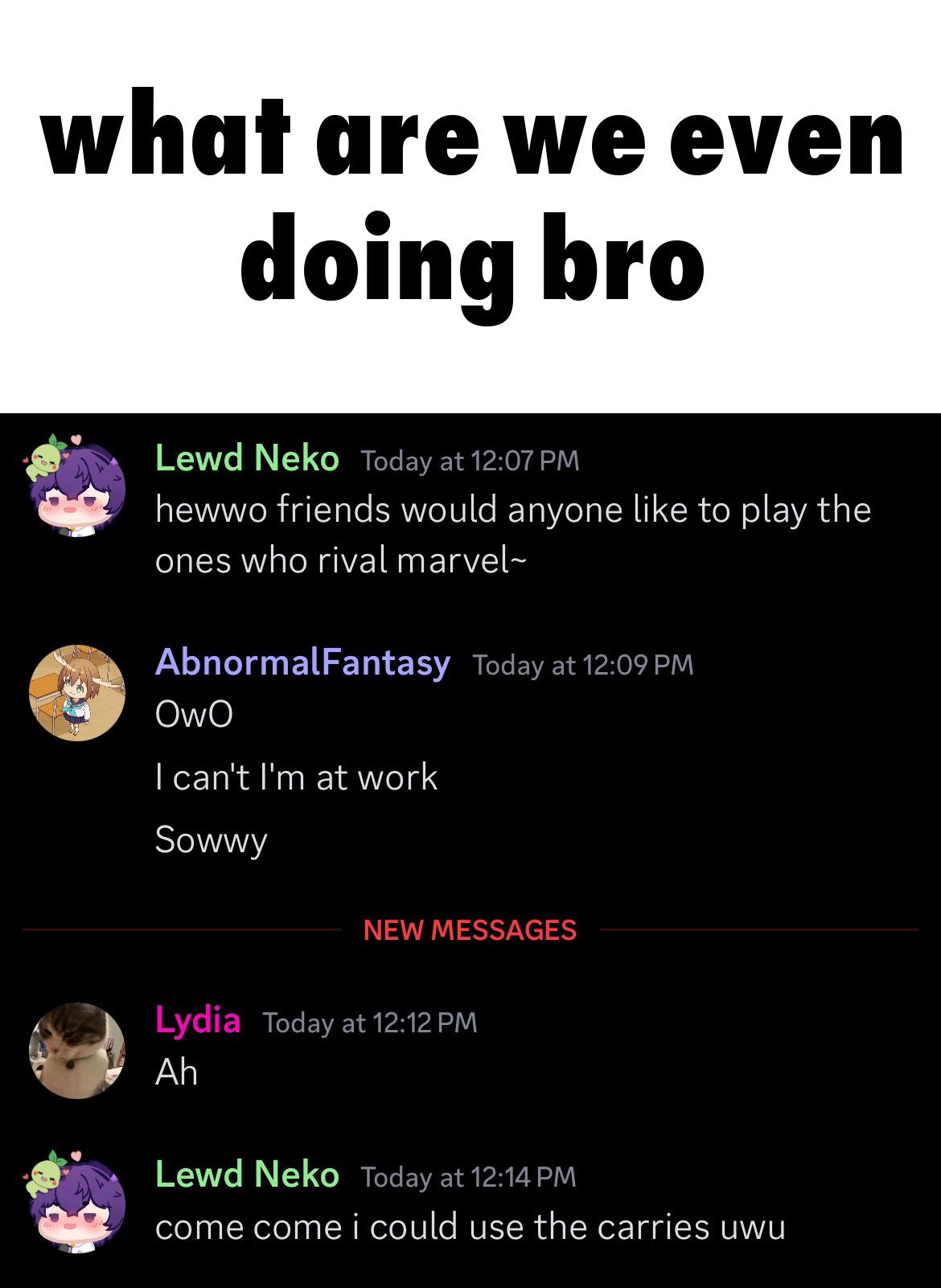Select the 'hewwo friends' message text
The height and width of the screenshot is (1288, 941).
tap(513, 535)
